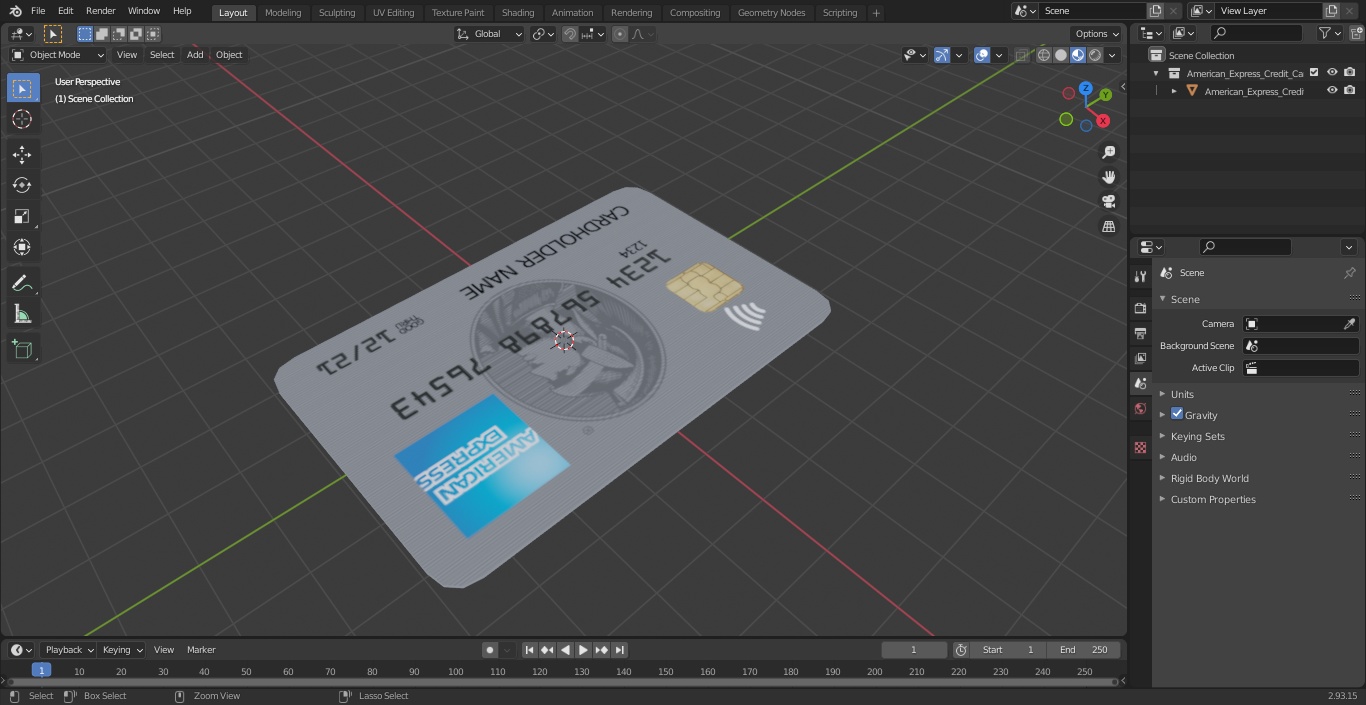Select the Select Box tool

point(22,88)
